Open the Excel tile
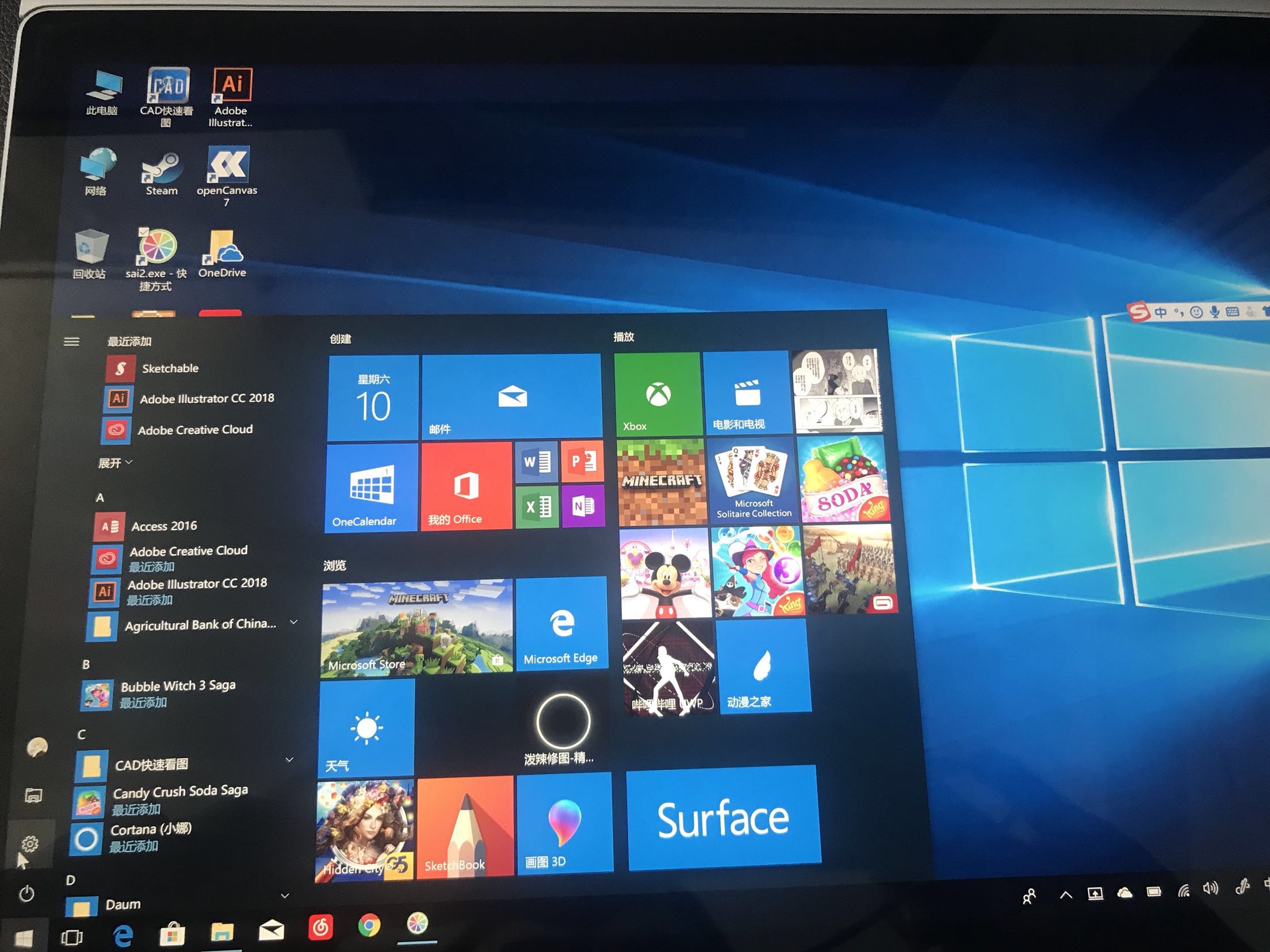1270x952 pixels. tap(537, 506)
